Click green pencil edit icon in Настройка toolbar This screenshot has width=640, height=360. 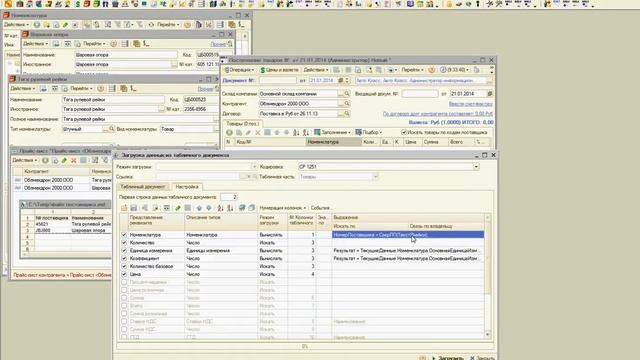178,208
